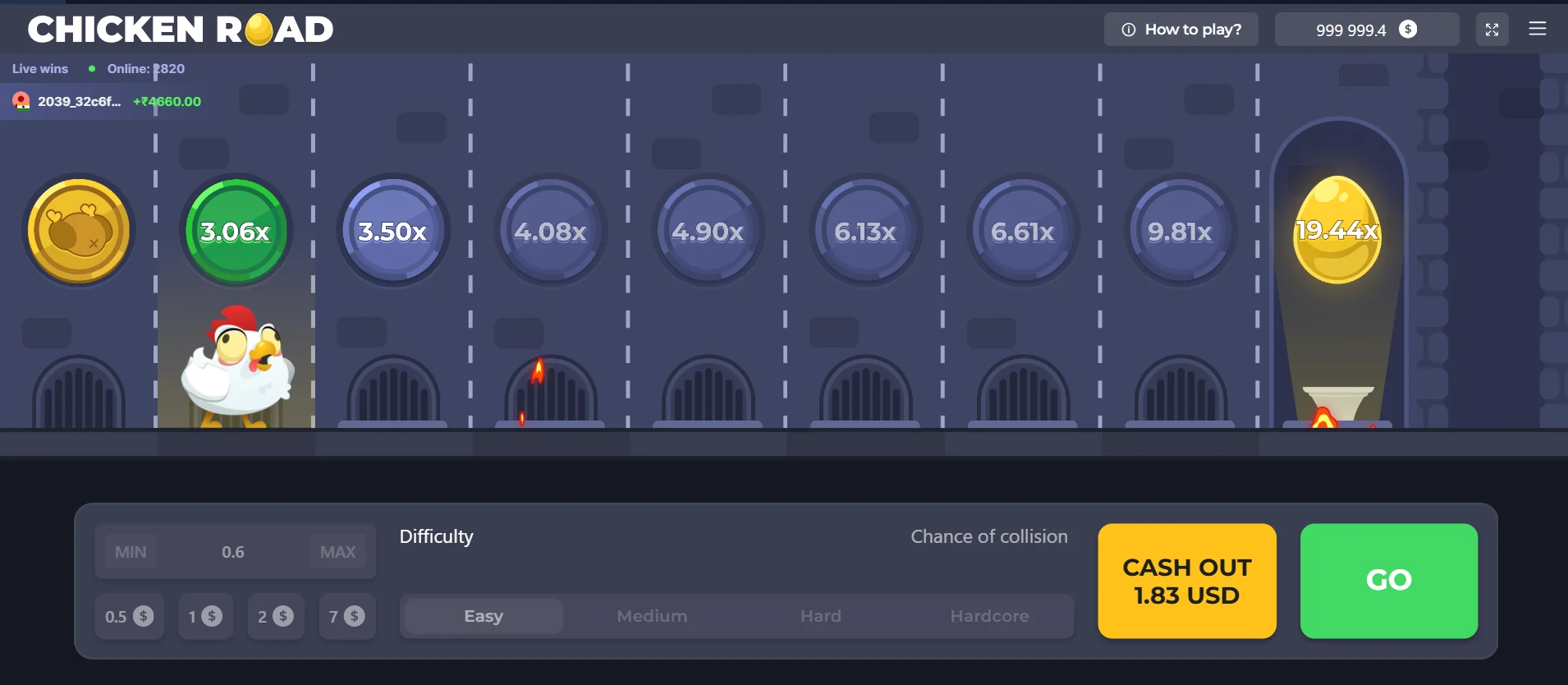Click the roasted chicken gold coin

pos(79,231)
